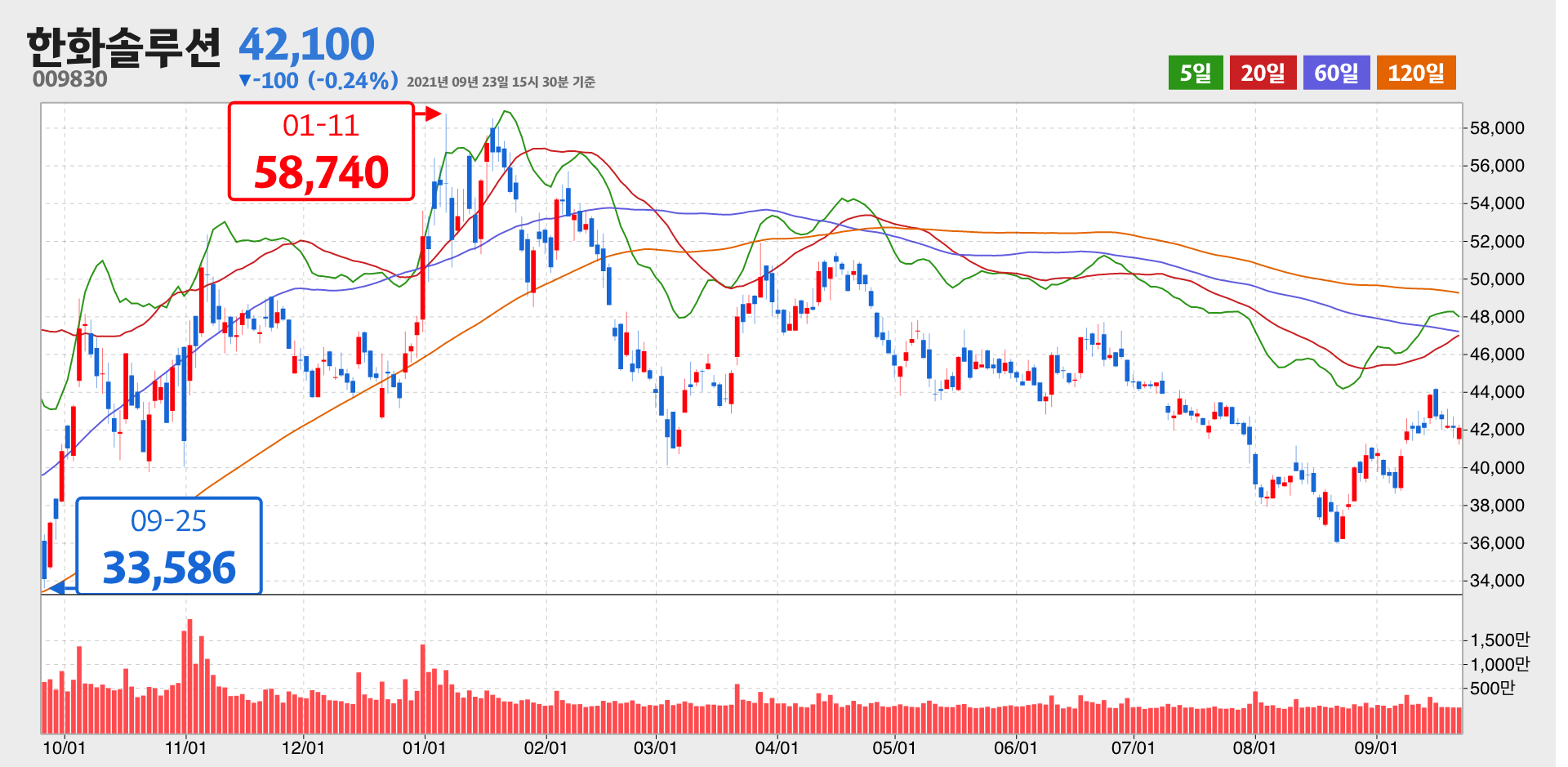Click the 40,000 price axis label
Screen dimensions: 1568x767
(1497, 468)
